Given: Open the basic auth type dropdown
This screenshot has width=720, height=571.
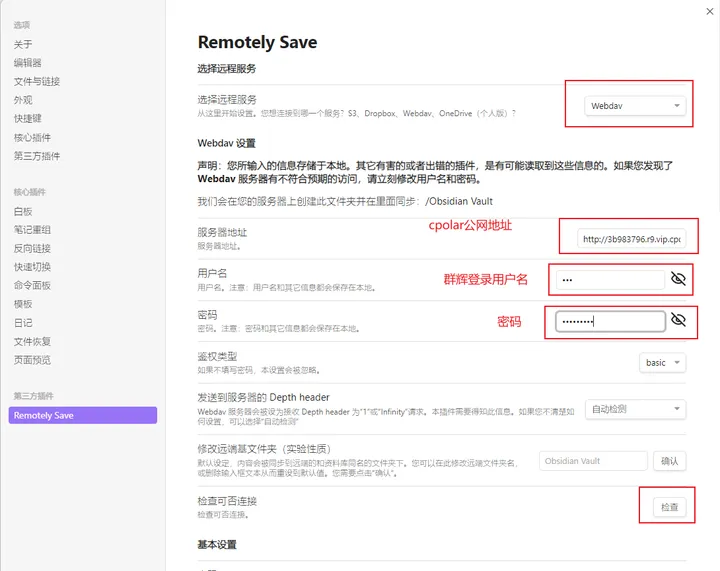Looking at the screenshot, I should [663, 363].
